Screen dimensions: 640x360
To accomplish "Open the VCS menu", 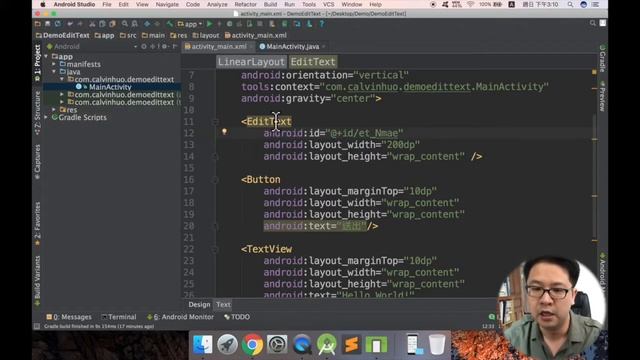I will click(328, 4).
